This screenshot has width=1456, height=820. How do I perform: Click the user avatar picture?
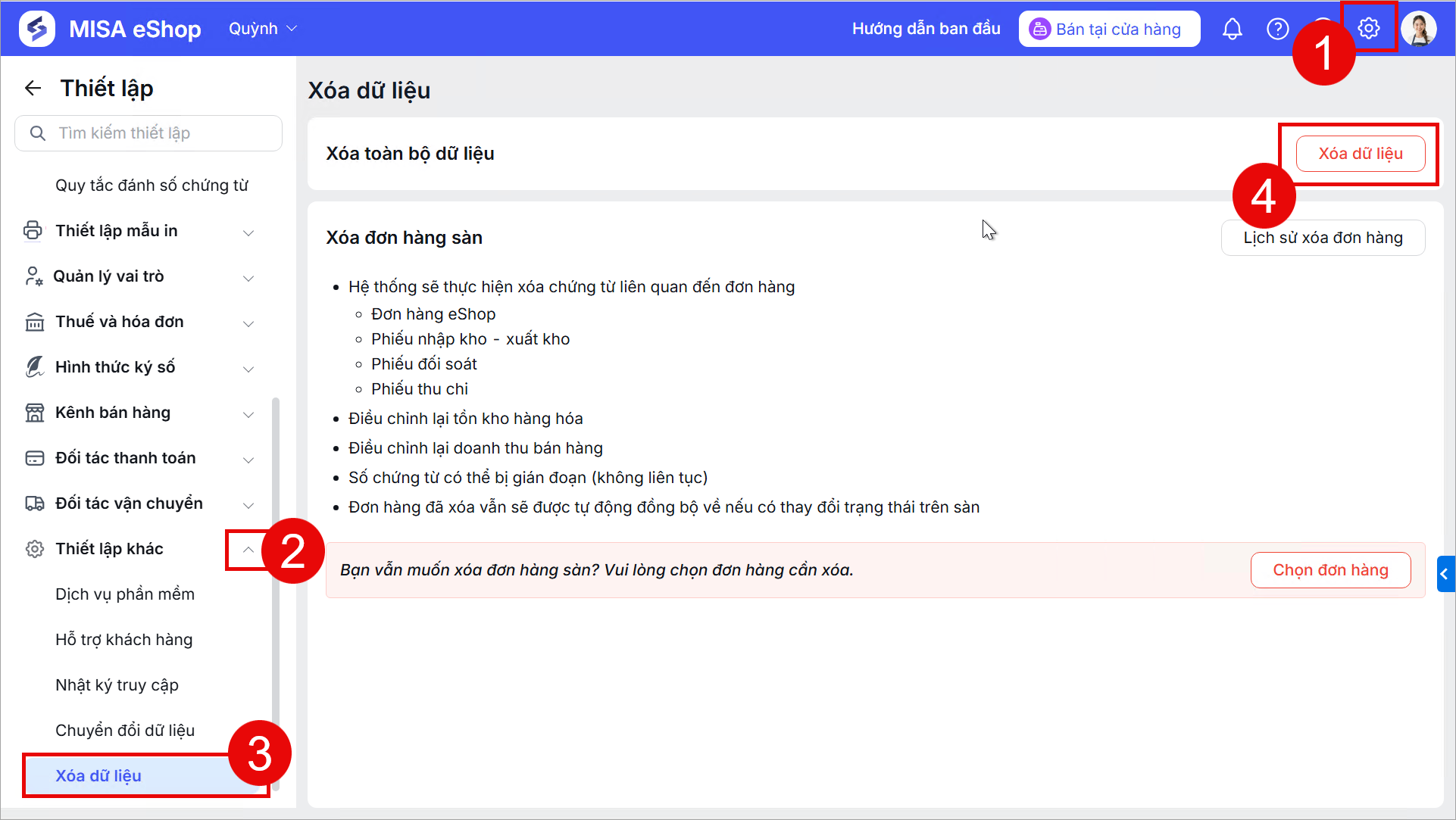(x=1419, y=29)
